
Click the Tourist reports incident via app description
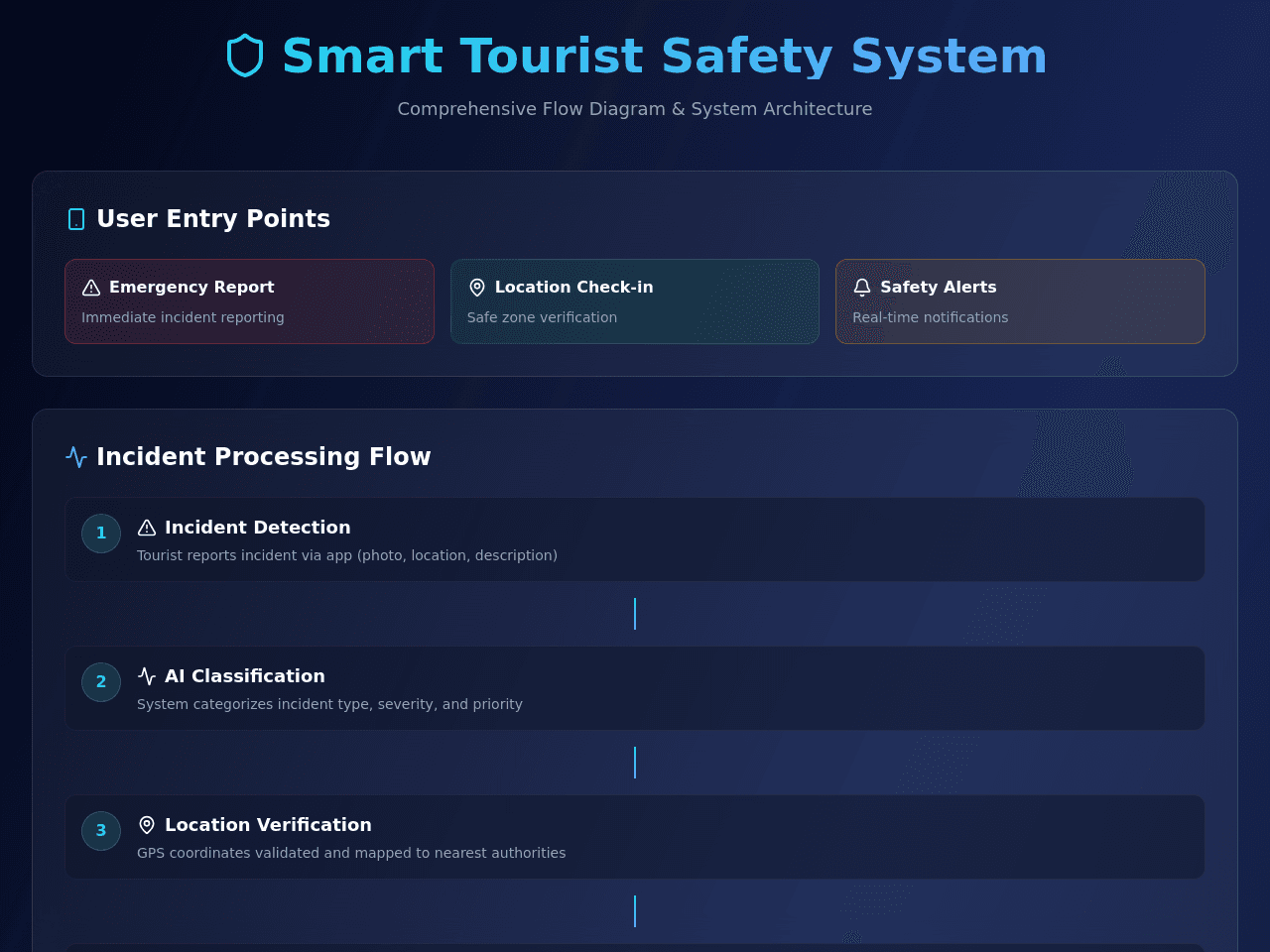click(347, 555)
